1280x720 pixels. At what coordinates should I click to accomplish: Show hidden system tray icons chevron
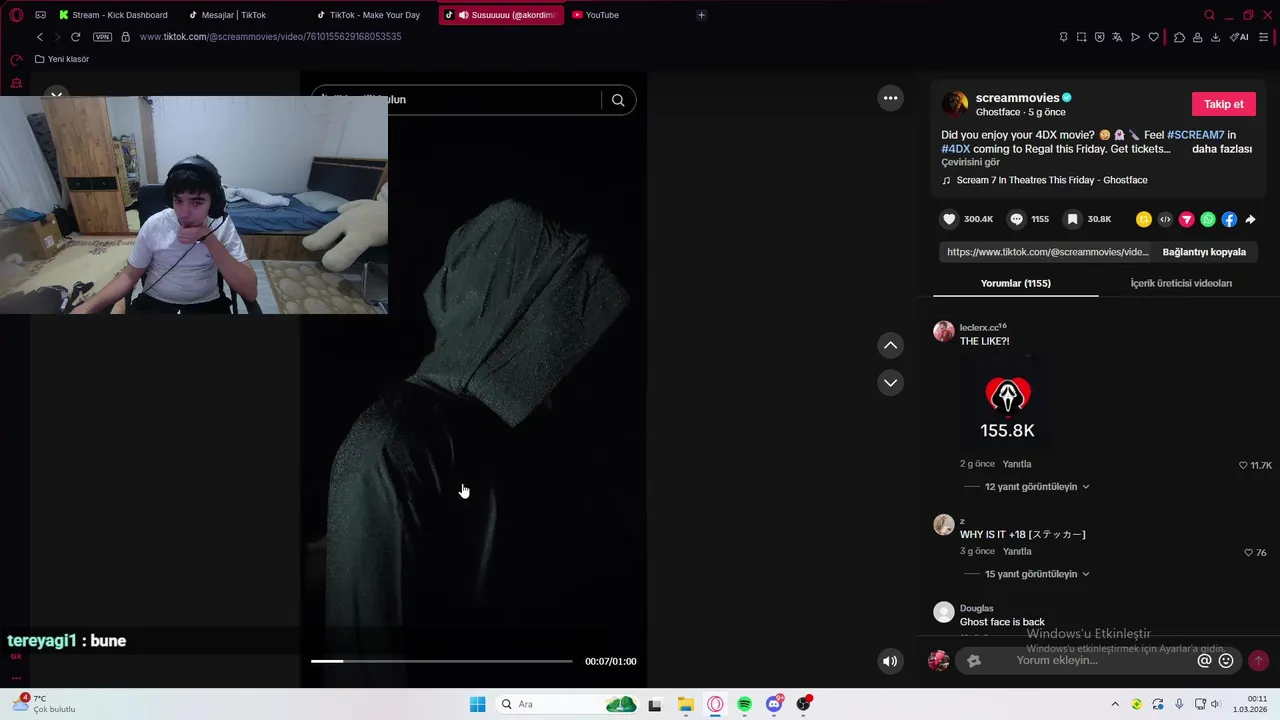pos(1115,704)
